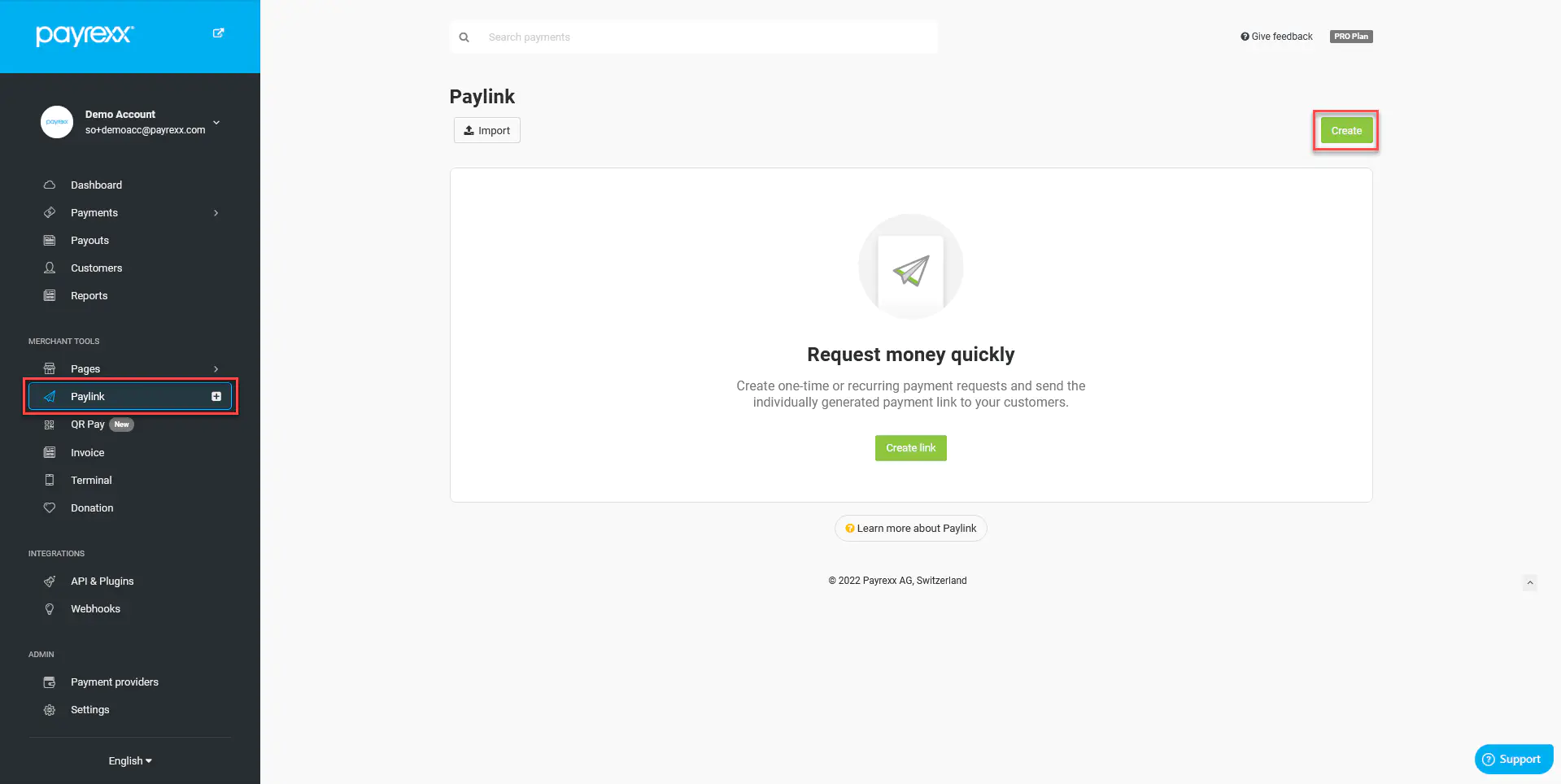1561x784 pixels.
Task: Open Support chat widget
Action: 1514,759
